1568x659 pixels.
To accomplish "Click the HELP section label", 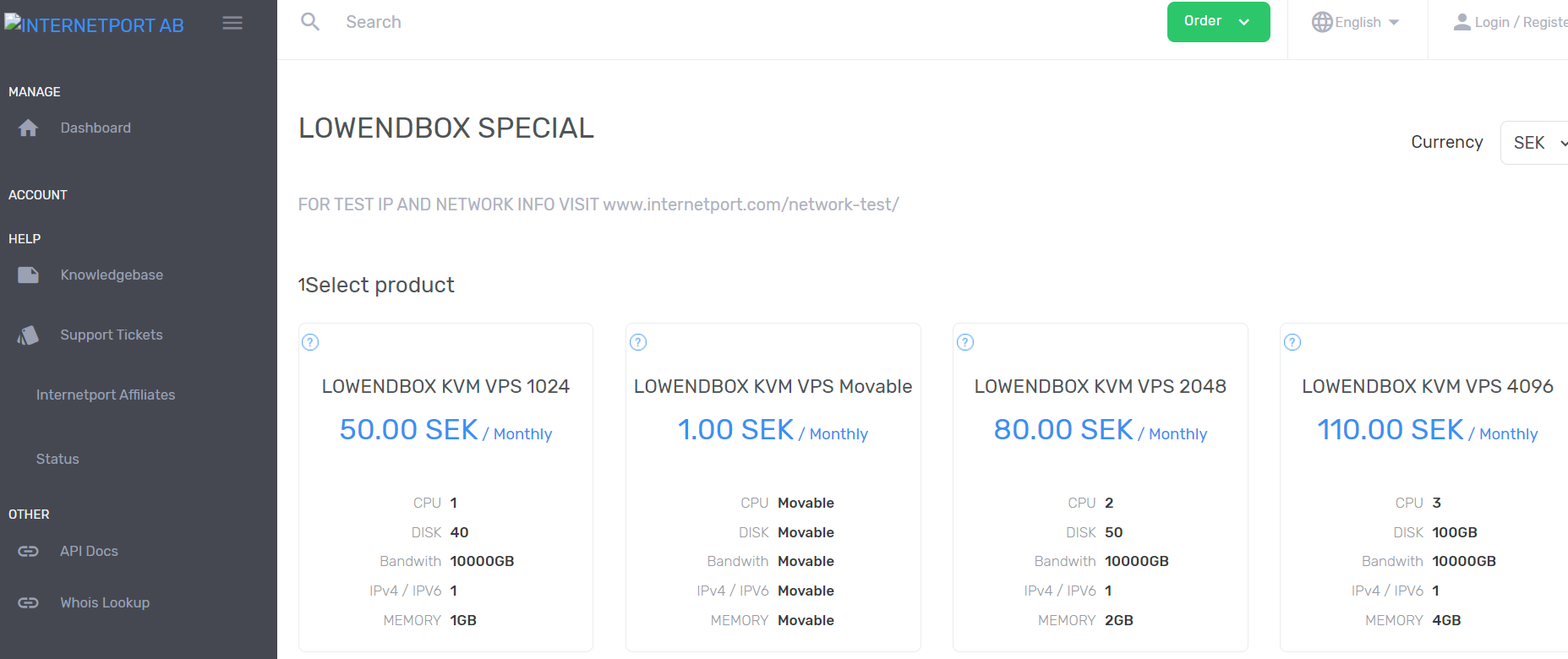I will 25,239.
